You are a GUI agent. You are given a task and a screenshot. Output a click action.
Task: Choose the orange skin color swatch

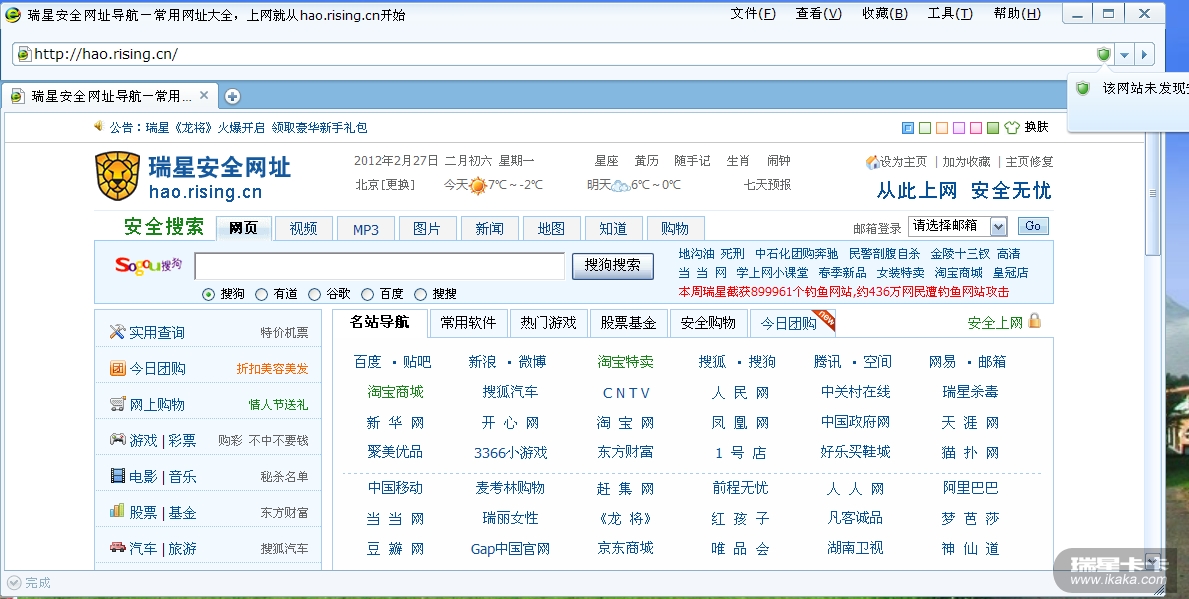coord(942,127)
